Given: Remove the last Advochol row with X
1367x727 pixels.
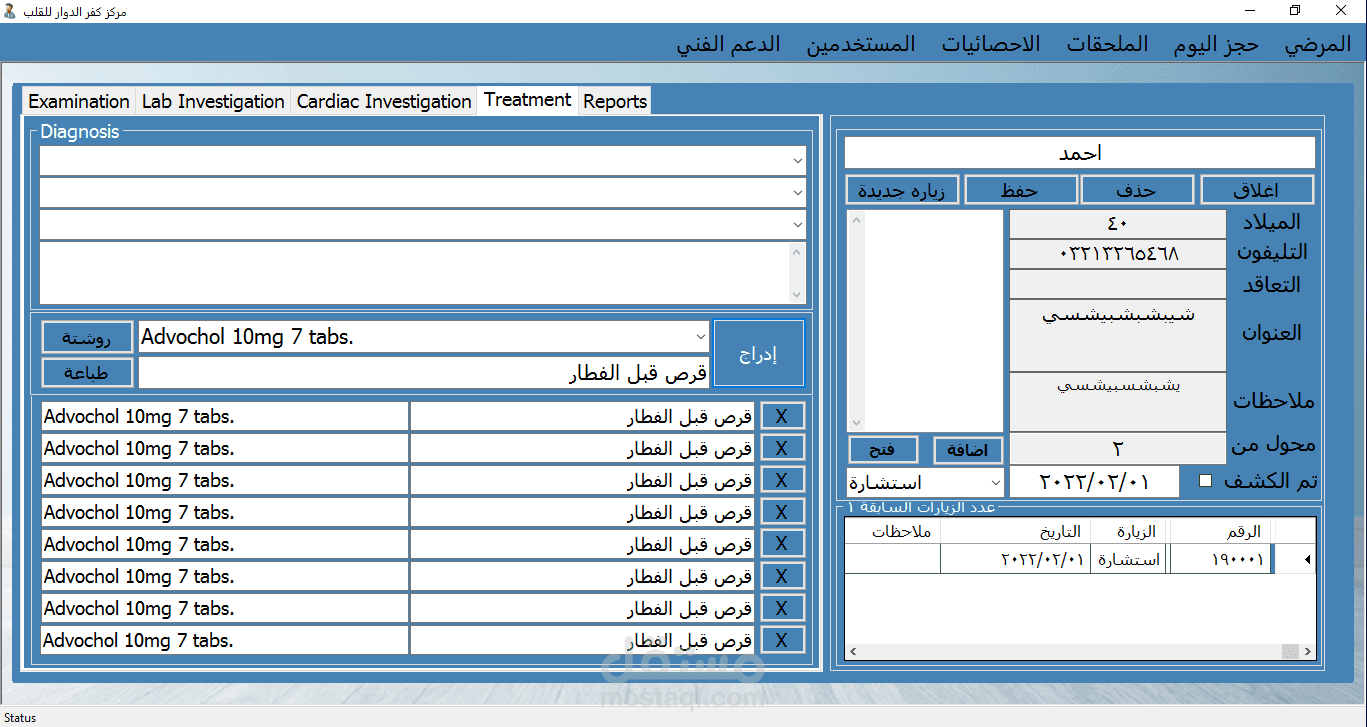Looking at the screenshot, I should 782,640.
